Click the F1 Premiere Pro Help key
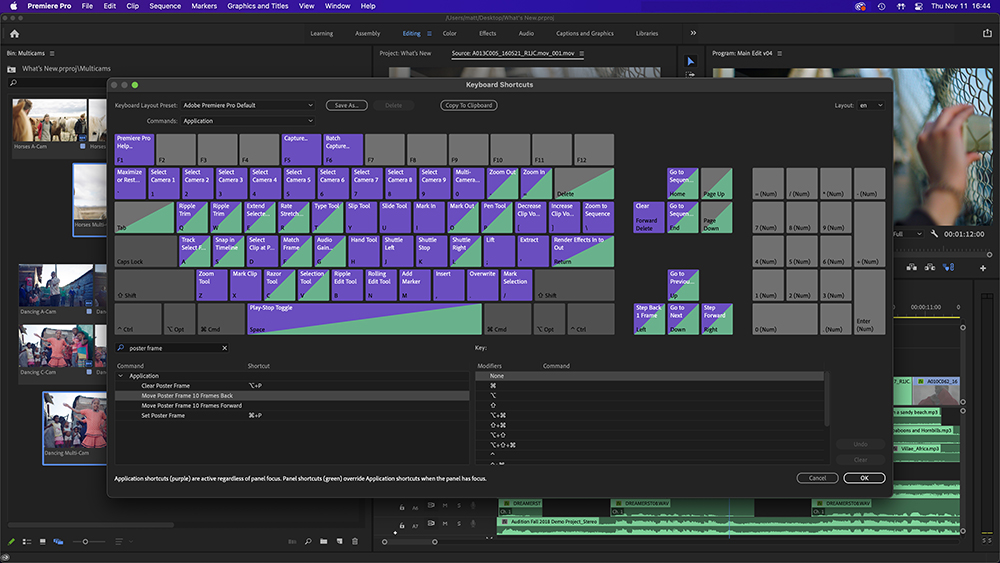The image size is (1000, 563). 135,149
